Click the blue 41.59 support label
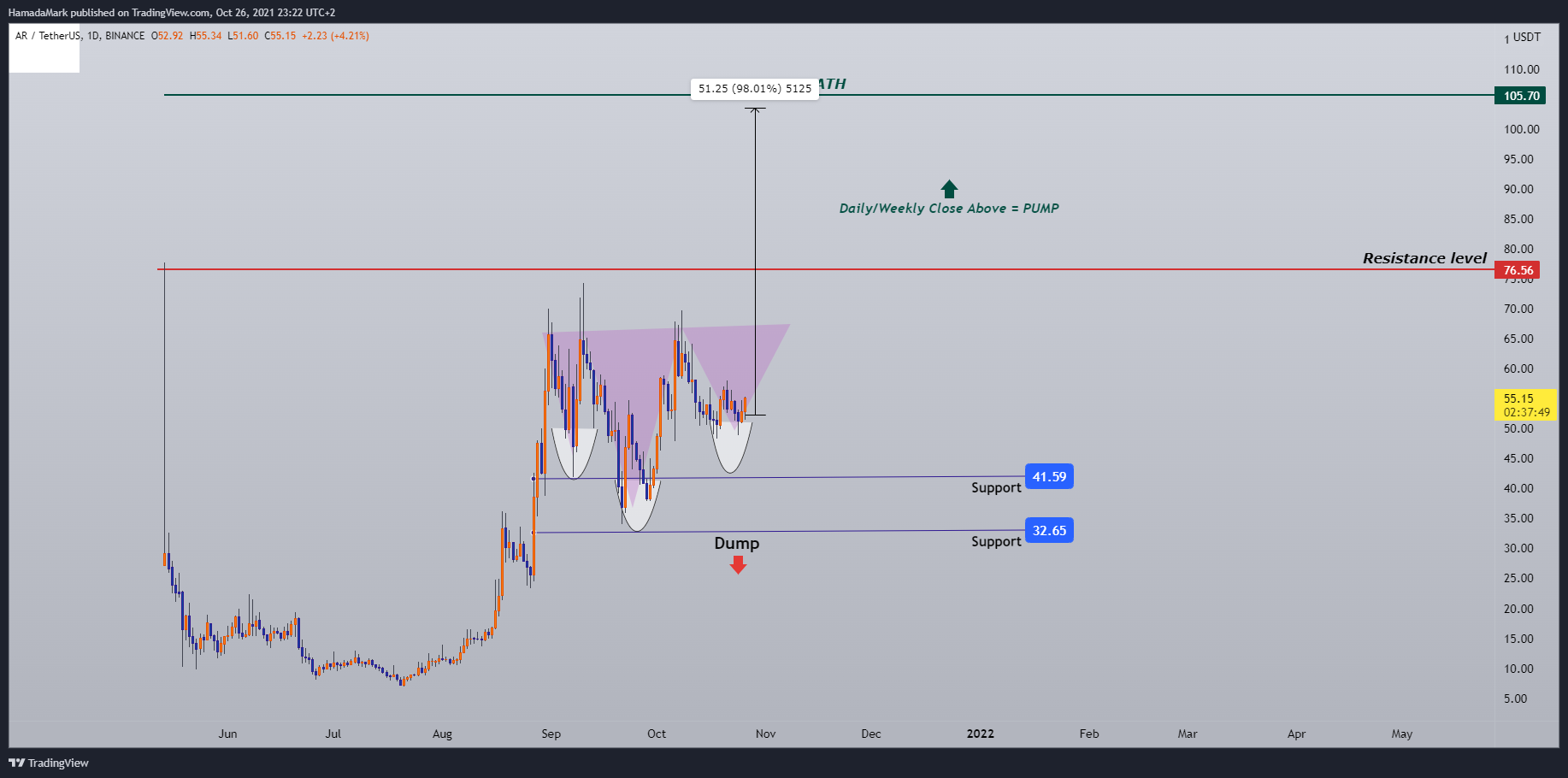 (x=1049, y=477)
